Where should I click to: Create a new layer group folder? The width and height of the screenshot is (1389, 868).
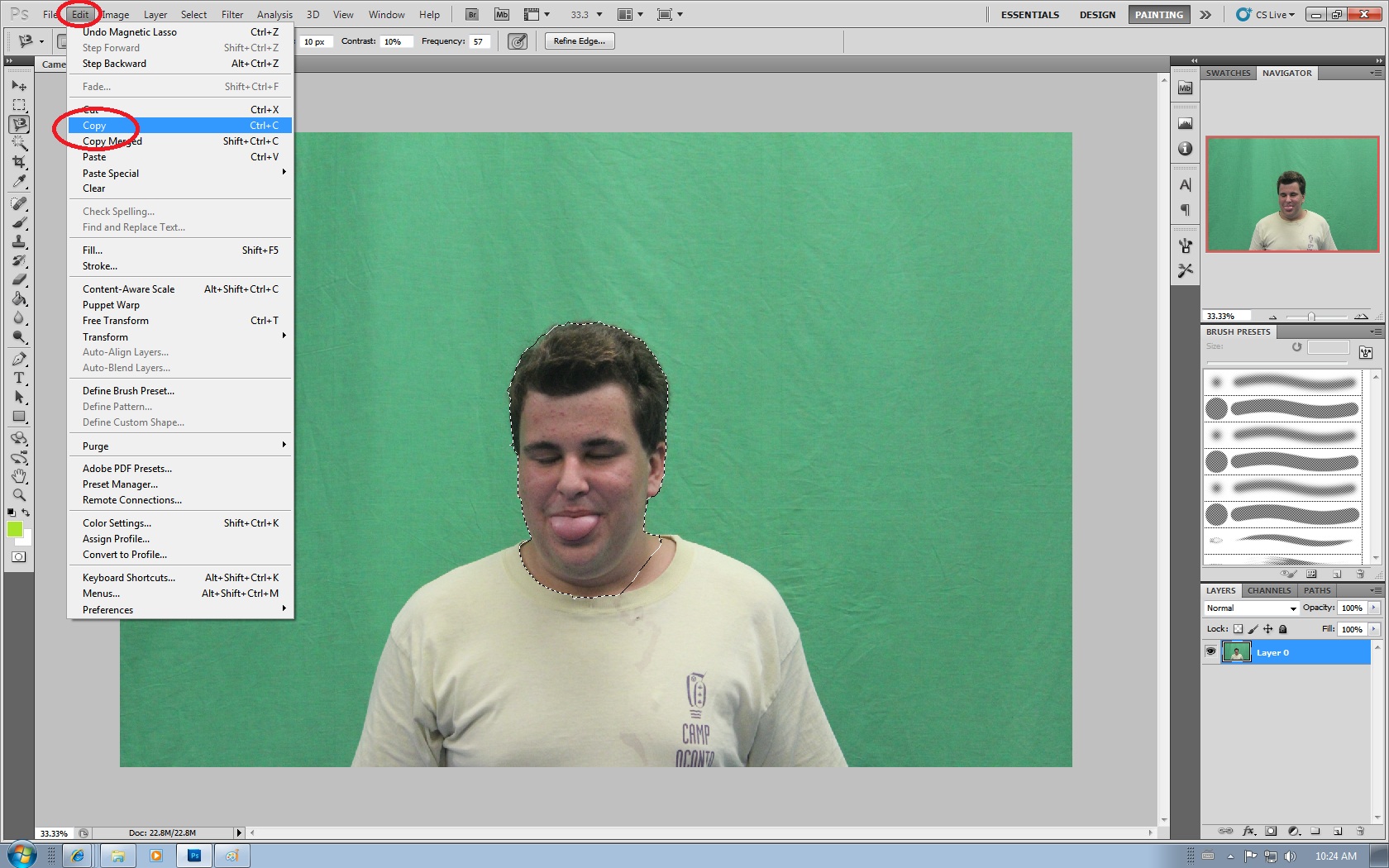pos(1315,831)
